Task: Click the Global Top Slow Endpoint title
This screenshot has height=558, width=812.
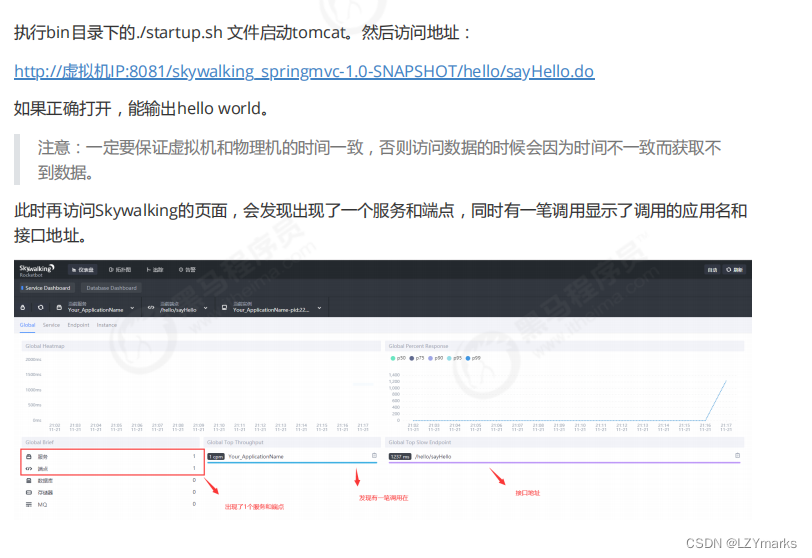Action: pyautogui.click(x=420, y=442)
